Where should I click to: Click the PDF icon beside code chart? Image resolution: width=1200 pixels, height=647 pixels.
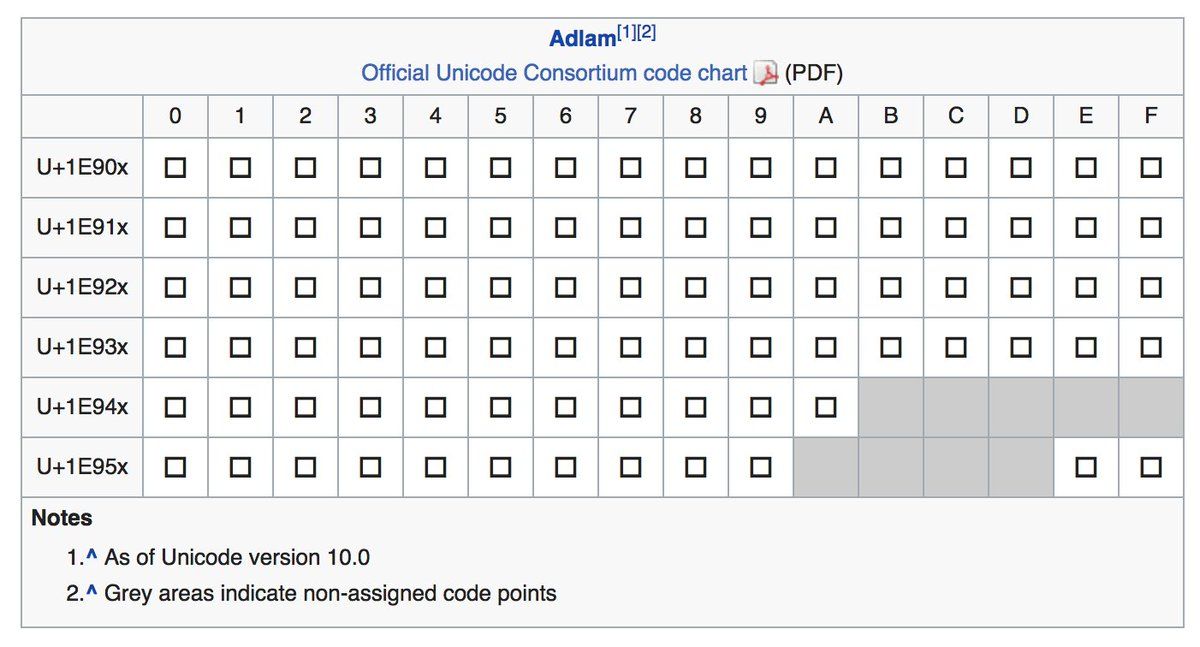tap(766, 74)
